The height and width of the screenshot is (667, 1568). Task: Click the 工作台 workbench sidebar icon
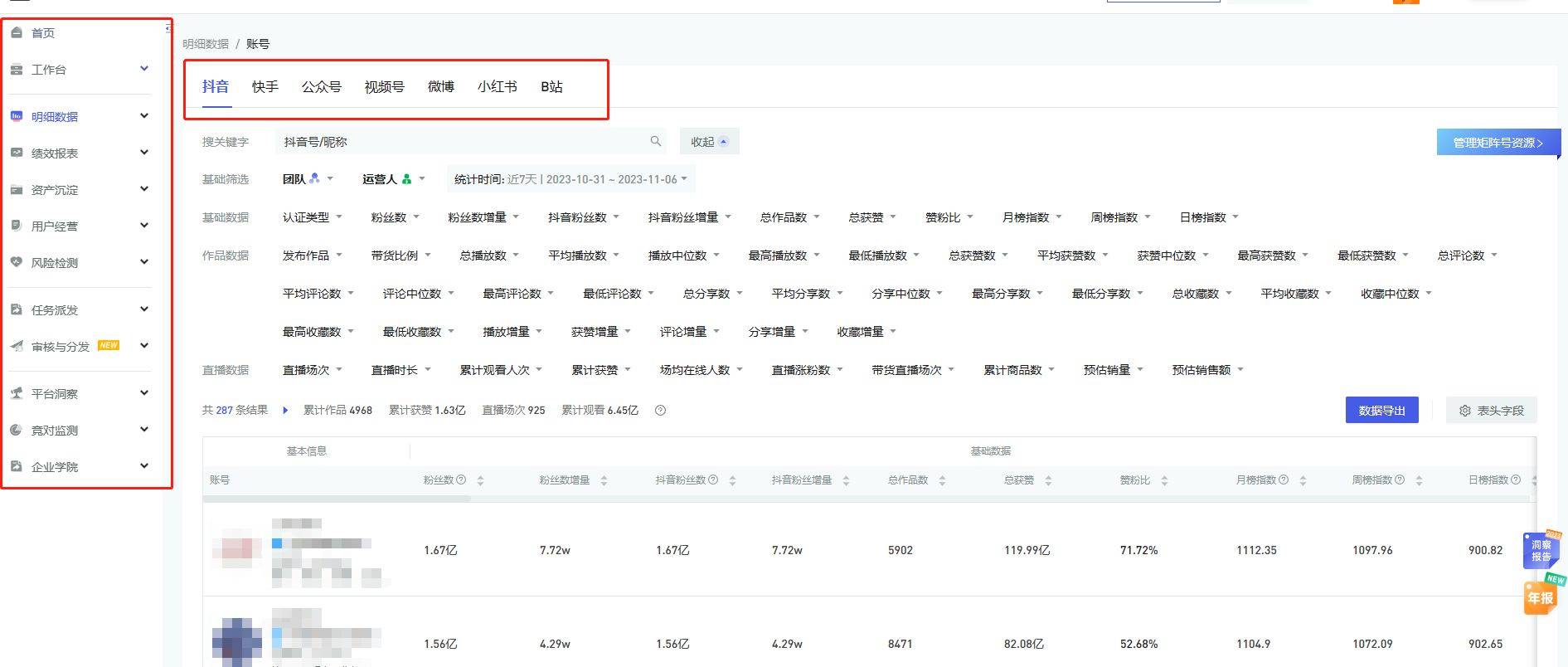tap(17, 70)
